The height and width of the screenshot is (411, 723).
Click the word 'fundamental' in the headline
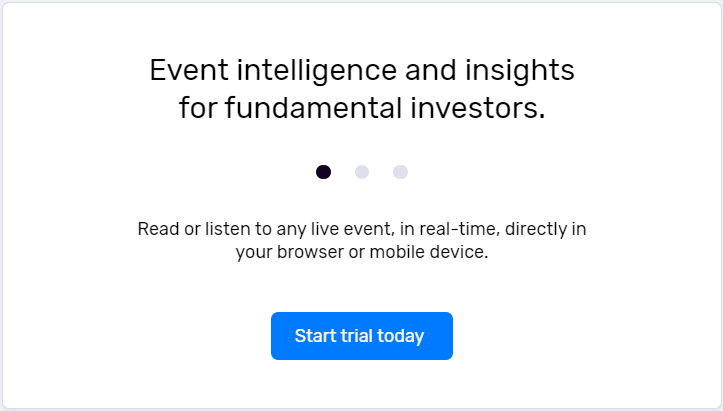[313, 108]
